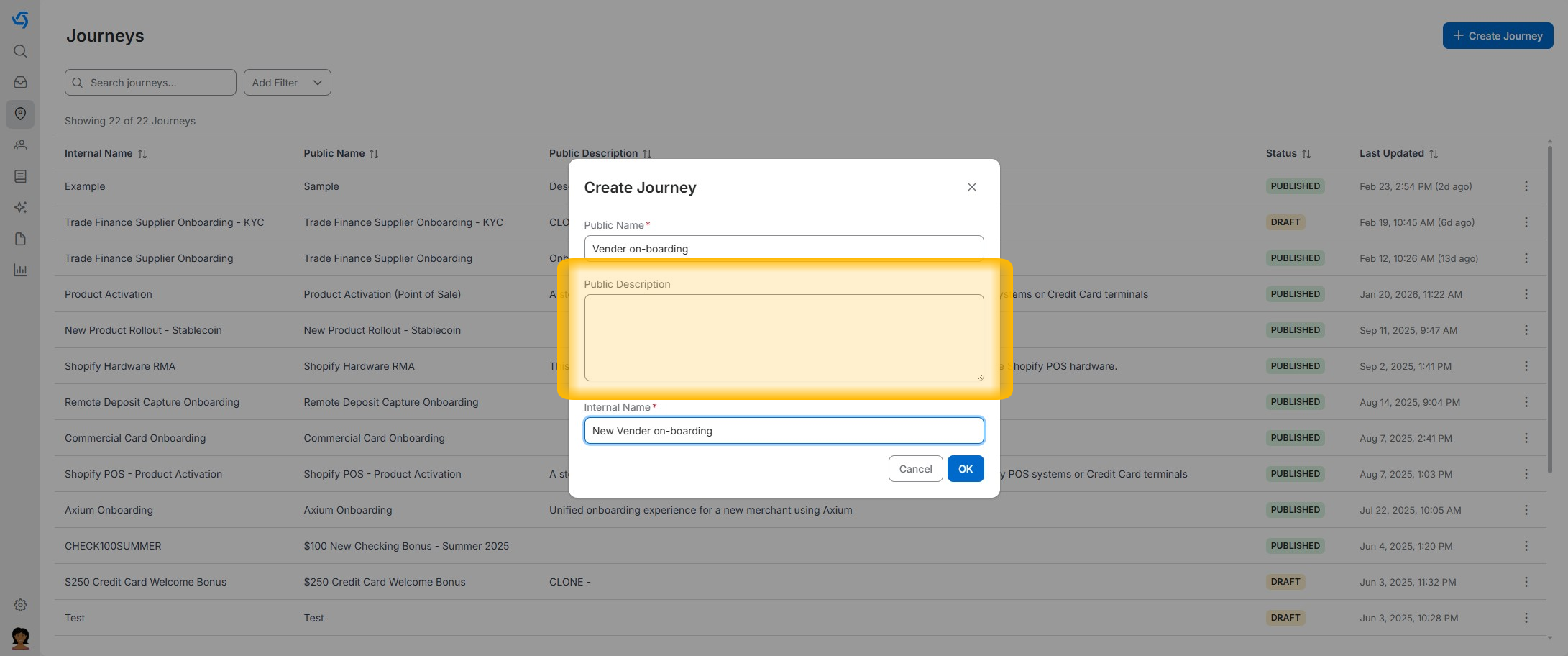Screen dimensions: 1568x656
Task: Open row menu for Example journey
Action: pyautogui.click(x=1526, y=186)
